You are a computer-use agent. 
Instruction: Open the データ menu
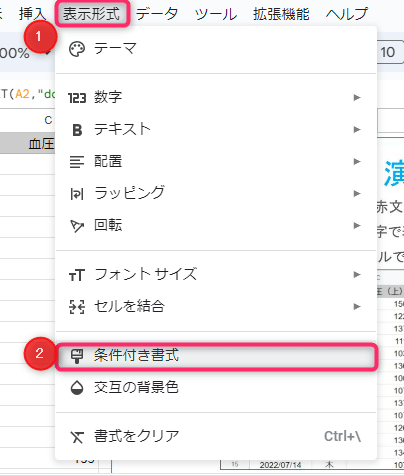pos(157,14)
